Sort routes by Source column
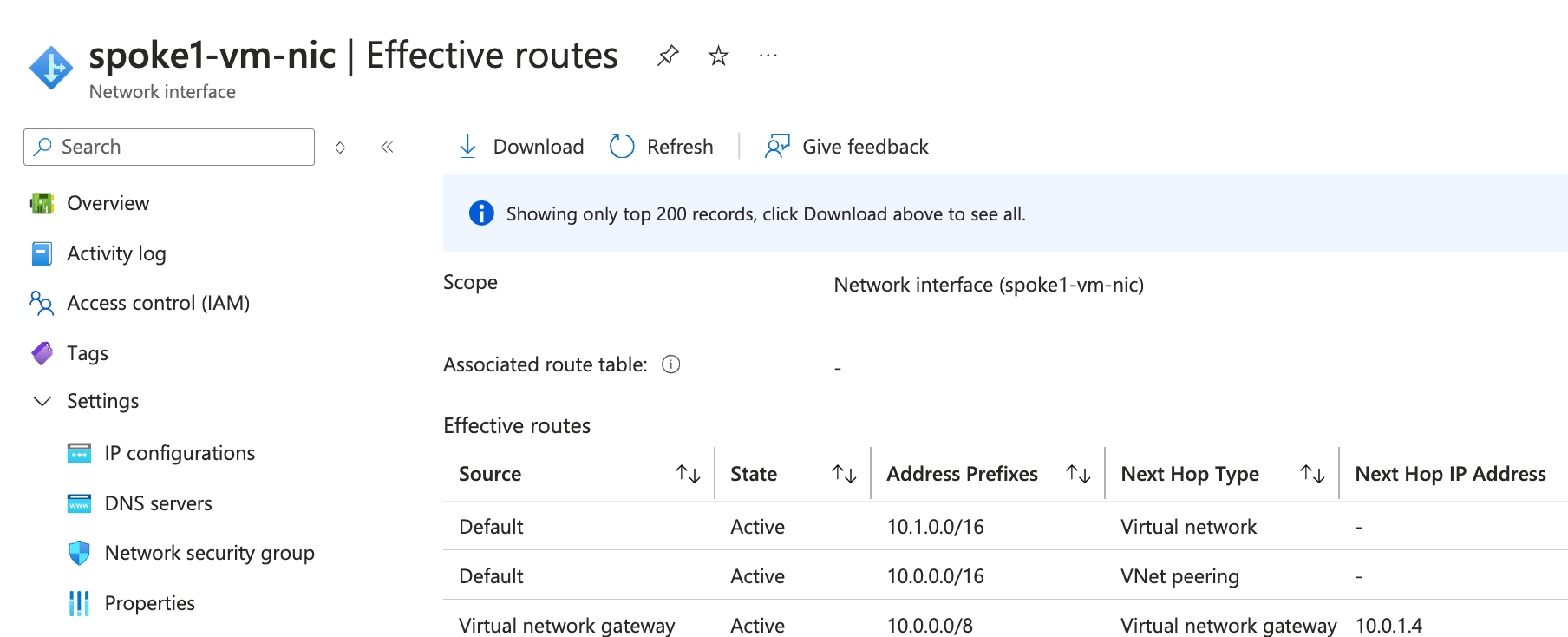 (x=688, y=474)
